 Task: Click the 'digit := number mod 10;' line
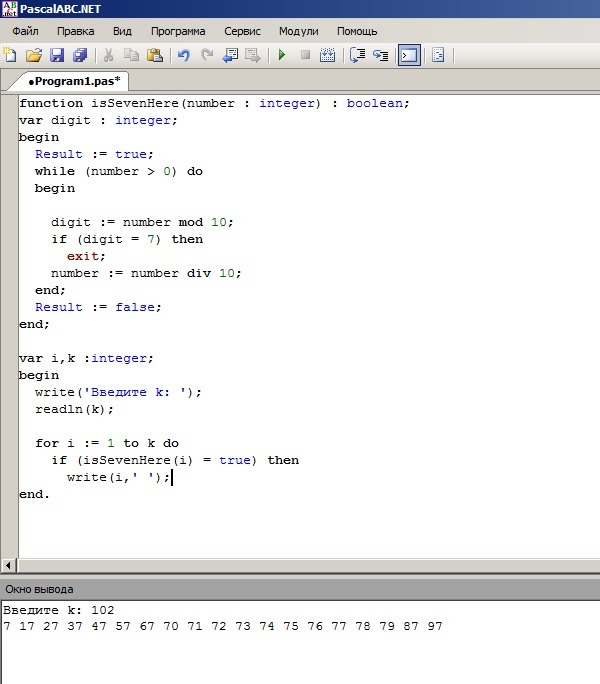click(x=142, y=222)
